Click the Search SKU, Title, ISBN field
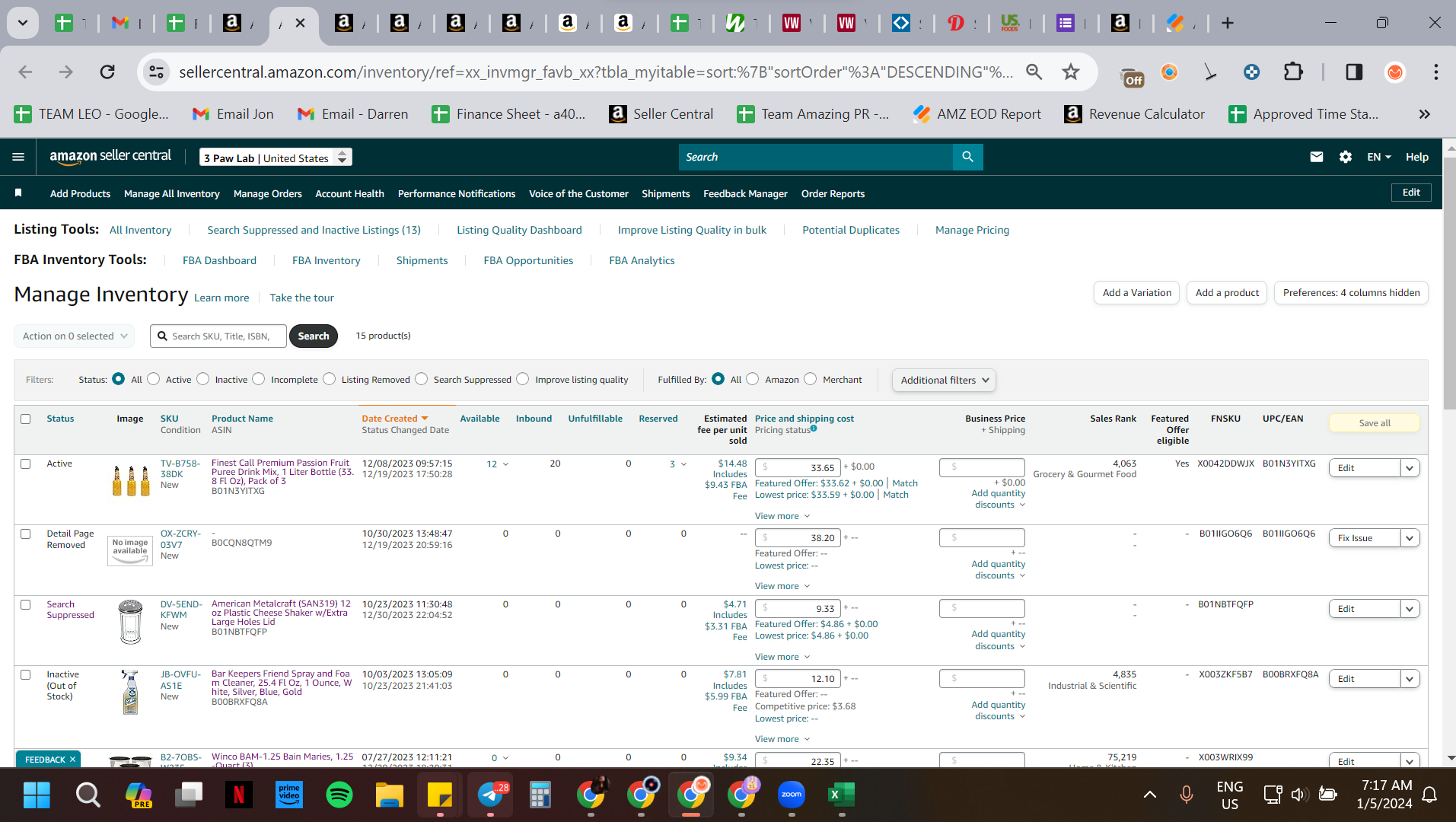The image size is (1456, 822). click(x=218, y=336)
